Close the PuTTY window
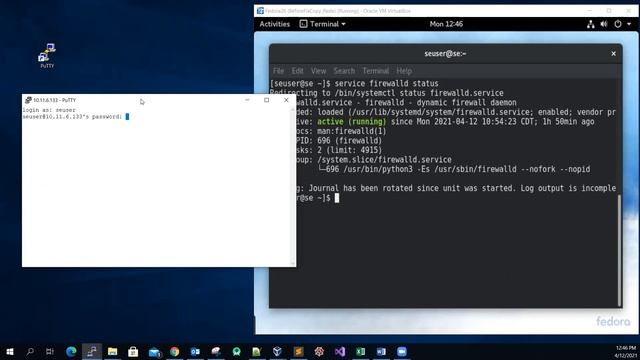 tap(286, 100)
